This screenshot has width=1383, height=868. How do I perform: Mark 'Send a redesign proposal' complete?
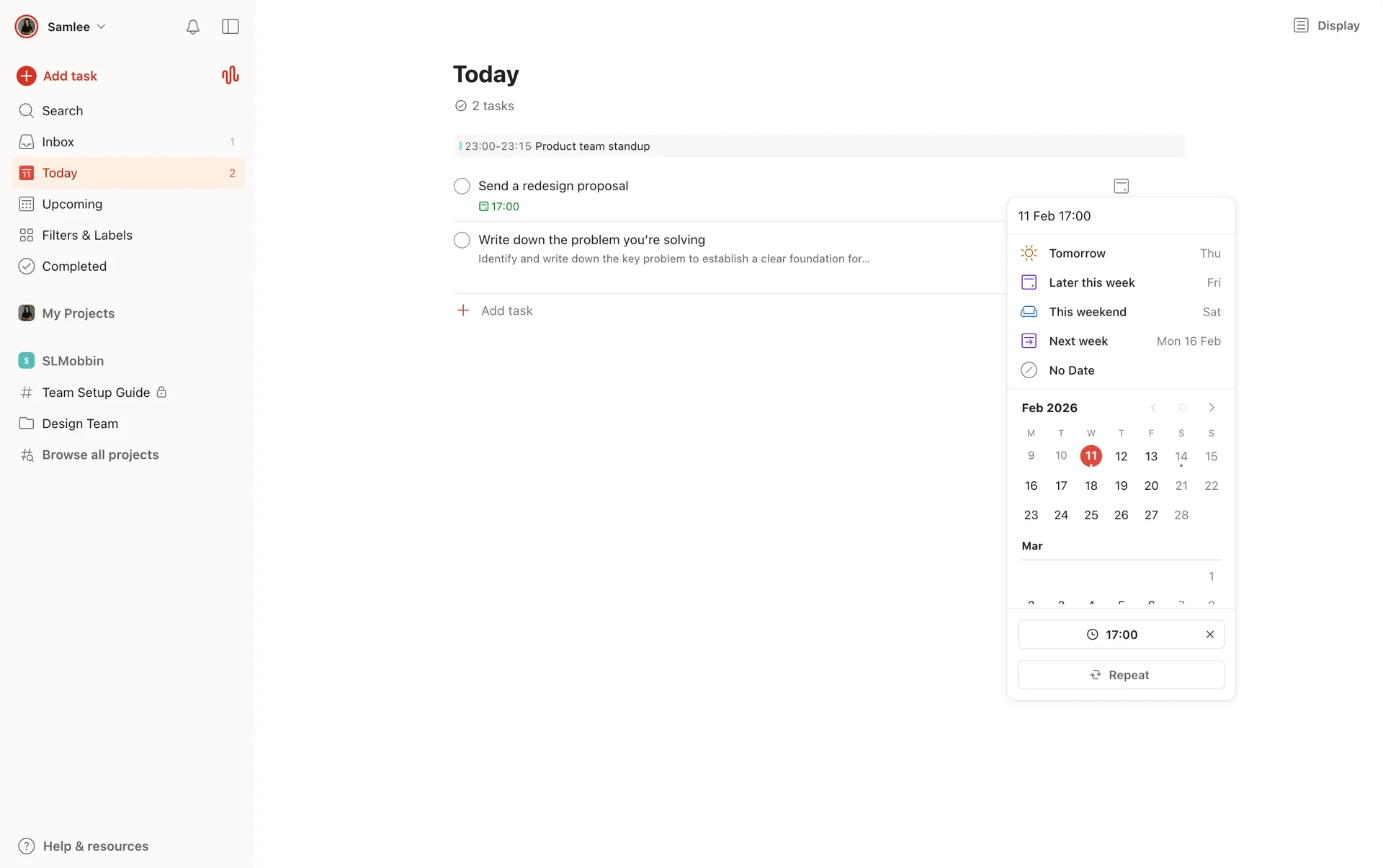pos(462,186)
